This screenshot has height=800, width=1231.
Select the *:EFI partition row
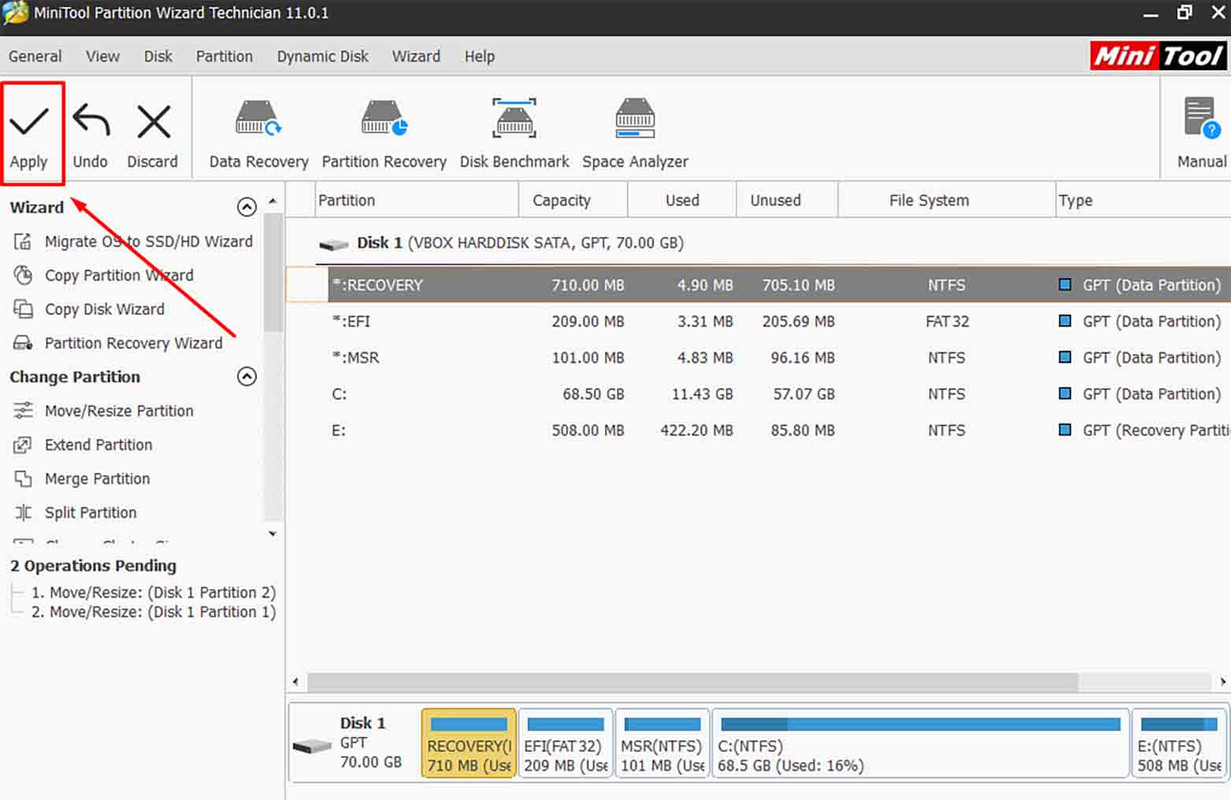click(758, 321)
